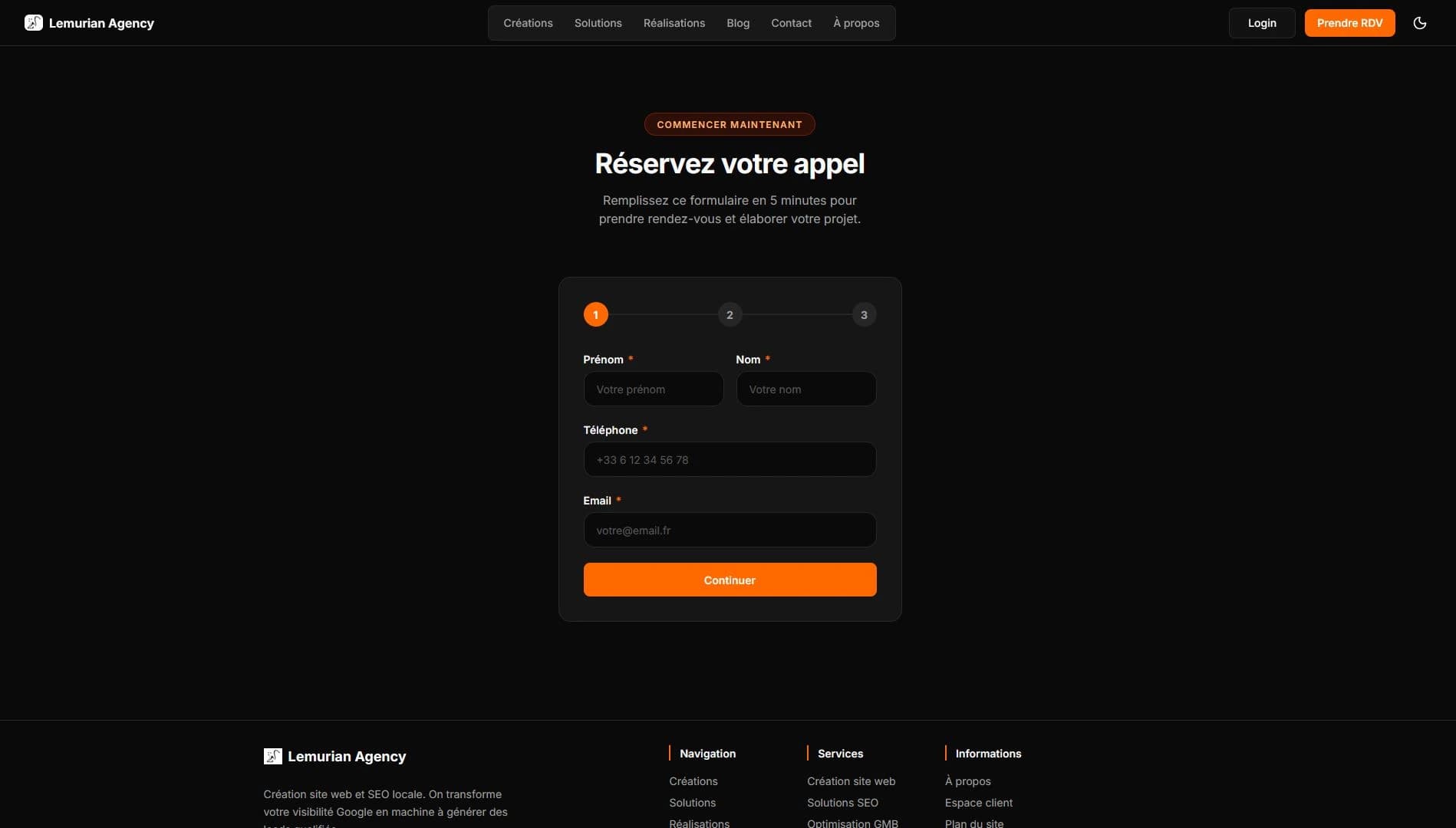The height and width of the screenshot is (828, 1456).
Task: Focus the Votre prénom input field
Action: (x=653, y=389)
